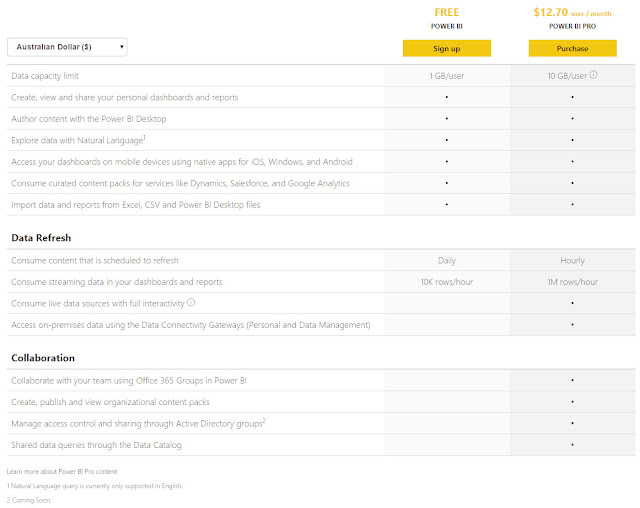Open the Australian Dollar currency dropdown
The height and width of the screenshot is (508, 640).
tap(67, 47)
